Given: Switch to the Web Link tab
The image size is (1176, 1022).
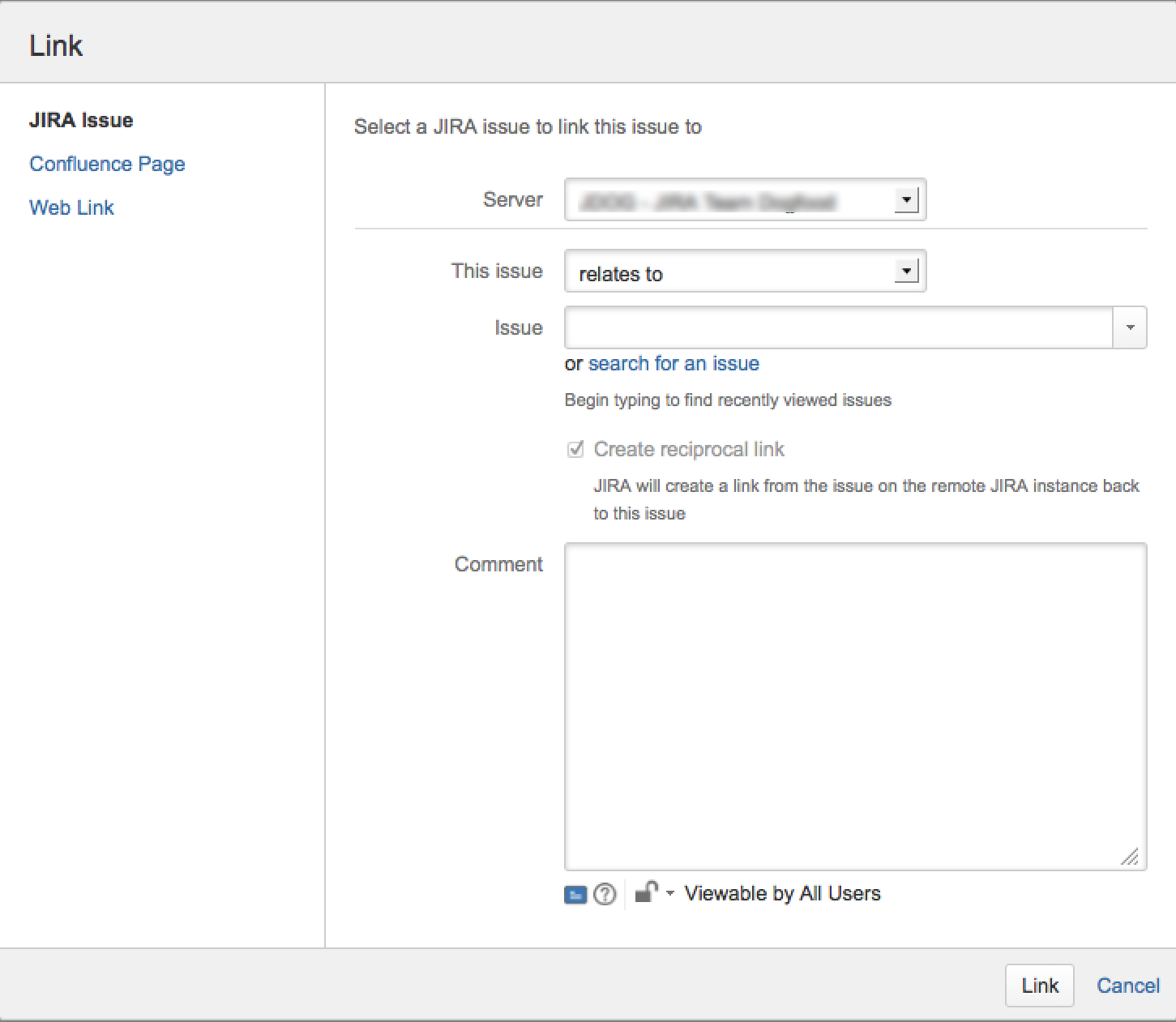Looking at the screenshot, I should coord(71,207).
